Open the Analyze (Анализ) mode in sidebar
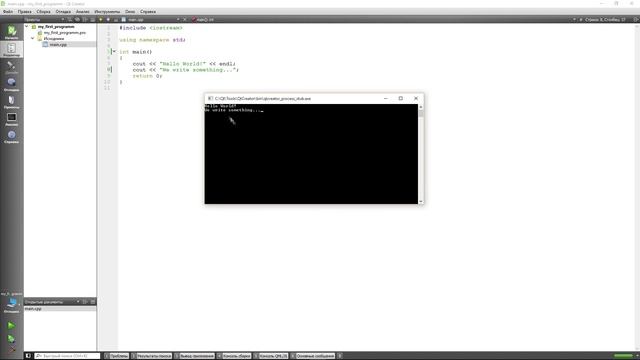The height and width of the screenshot is (360, 640). tap(11, 119)
